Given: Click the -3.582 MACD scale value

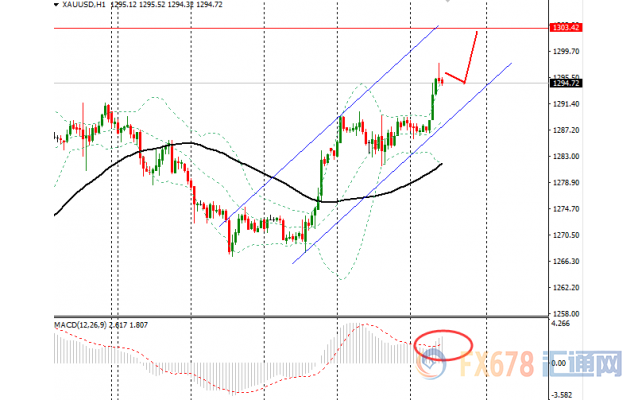Looking at the screenshot, I should coord(561,395).
